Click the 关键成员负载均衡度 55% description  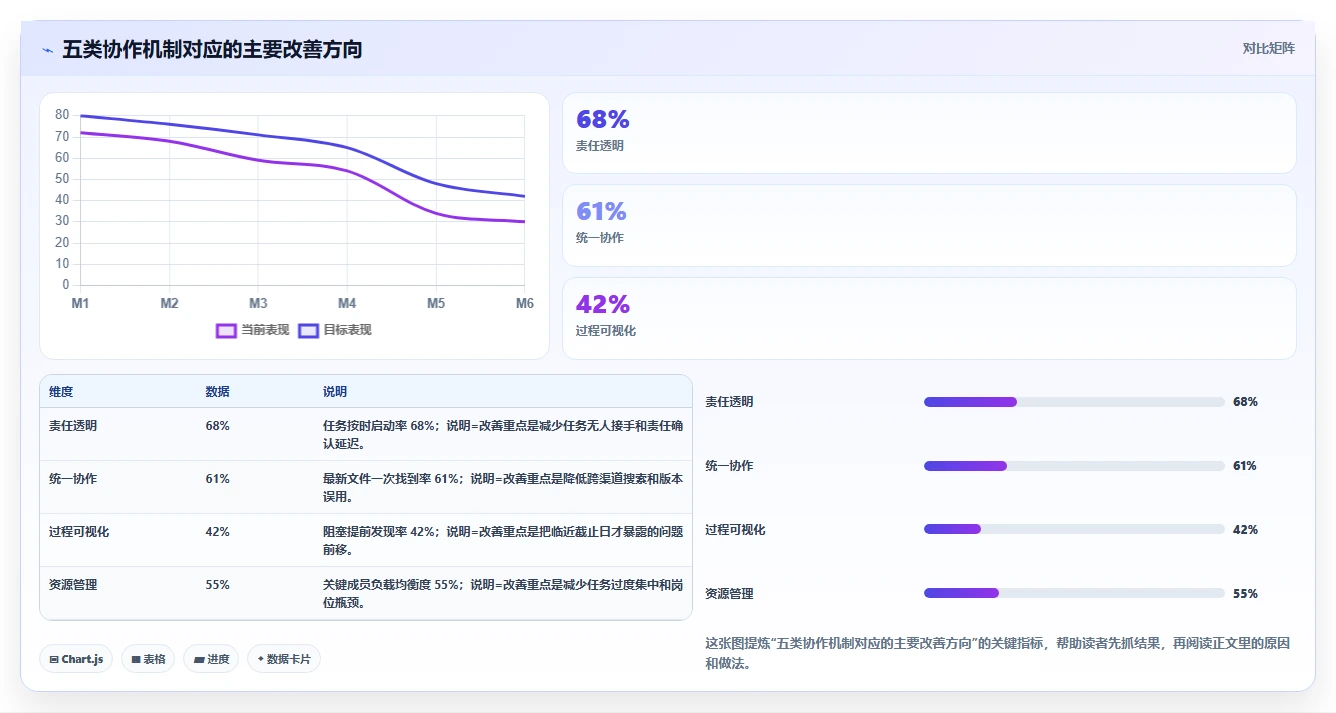click(503, 594)
